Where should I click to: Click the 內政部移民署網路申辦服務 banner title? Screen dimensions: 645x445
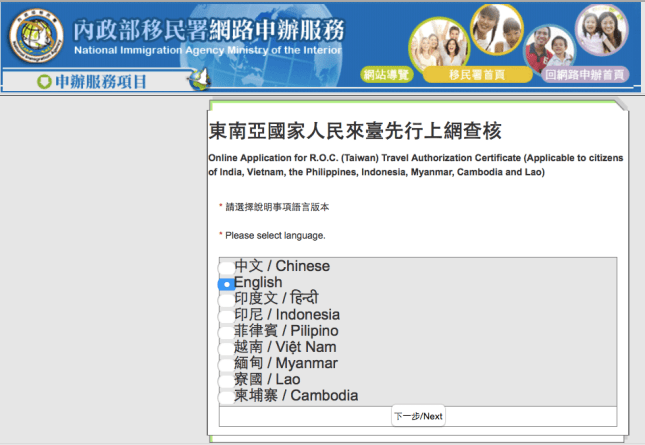pos(209,30)
